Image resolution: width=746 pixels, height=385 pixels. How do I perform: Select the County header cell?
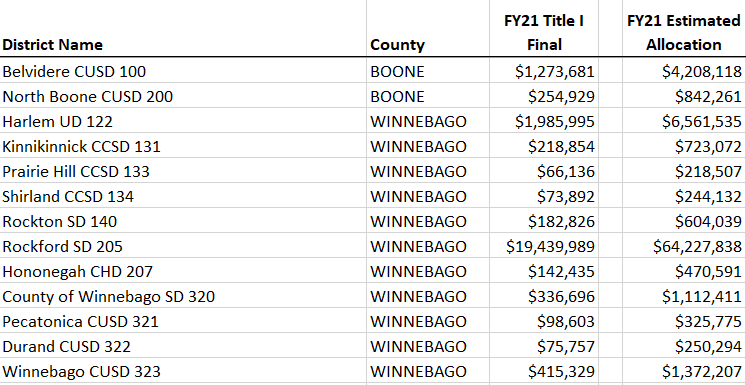(x=428, y=29)
